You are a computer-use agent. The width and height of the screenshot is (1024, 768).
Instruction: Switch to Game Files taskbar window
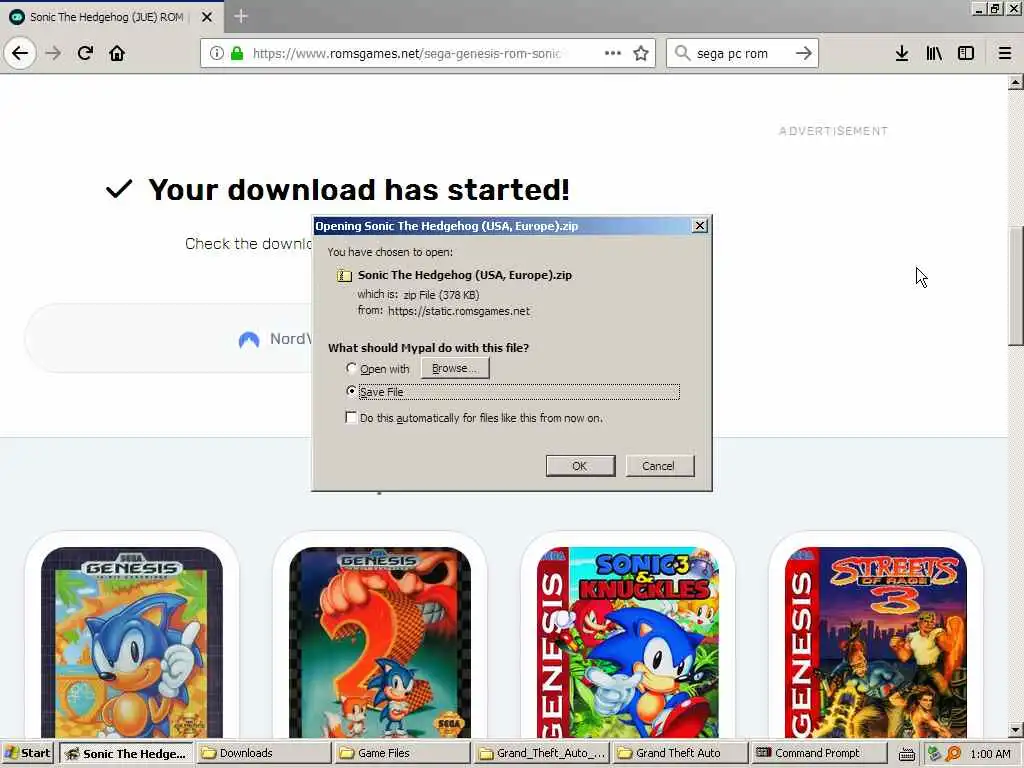[402, 753]
